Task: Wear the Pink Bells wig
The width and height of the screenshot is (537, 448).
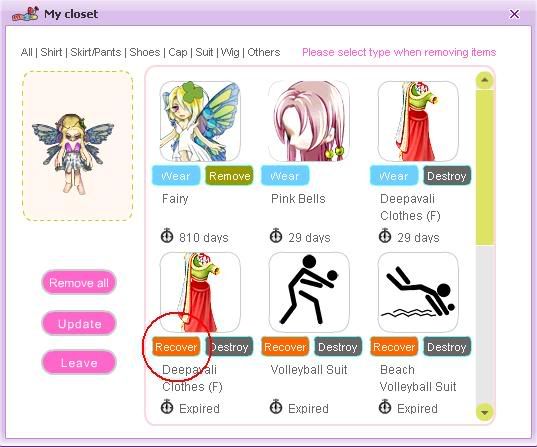Action: (x=285, y=176)
